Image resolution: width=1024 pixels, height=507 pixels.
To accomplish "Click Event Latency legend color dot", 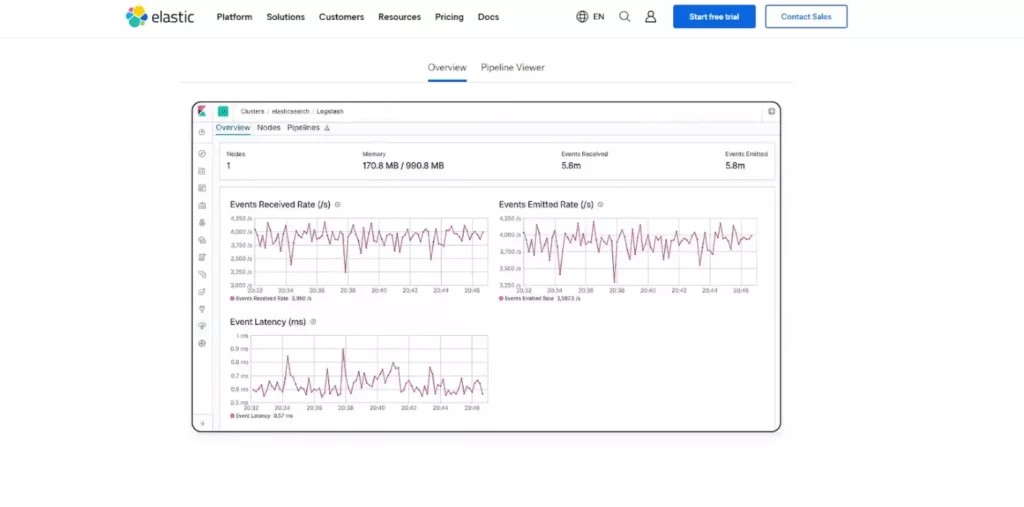I will 232,416.
